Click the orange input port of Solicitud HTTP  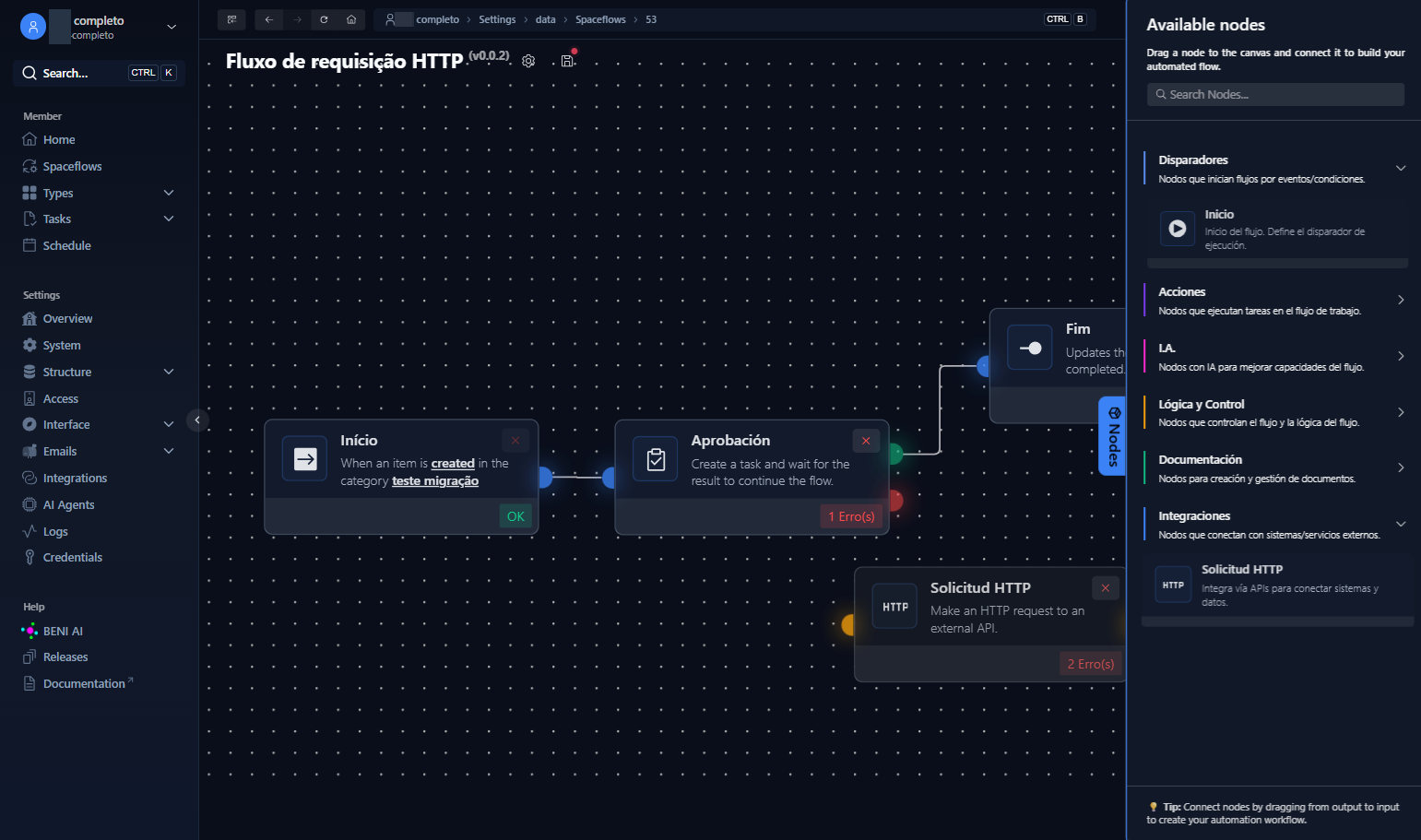point(848,625)
